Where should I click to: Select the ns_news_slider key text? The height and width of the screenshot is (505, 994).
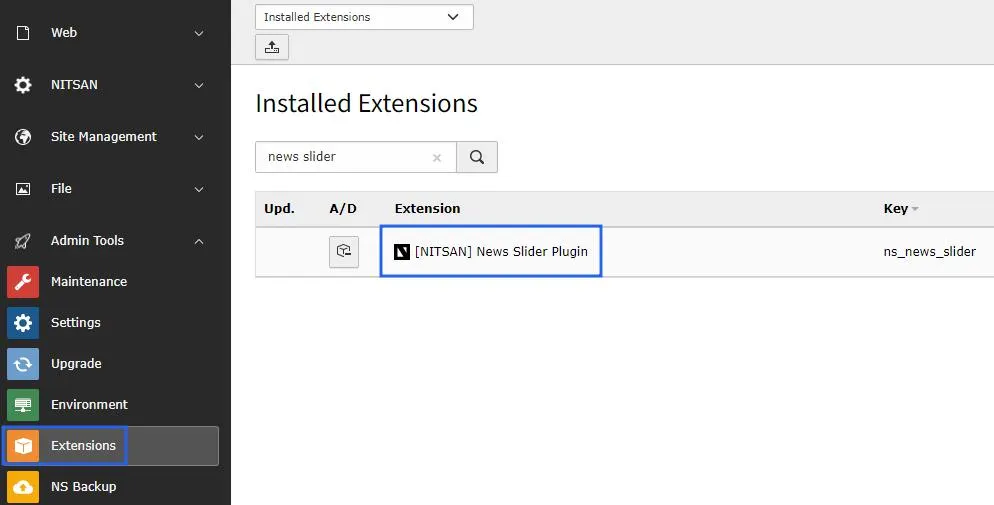(929, 252)
